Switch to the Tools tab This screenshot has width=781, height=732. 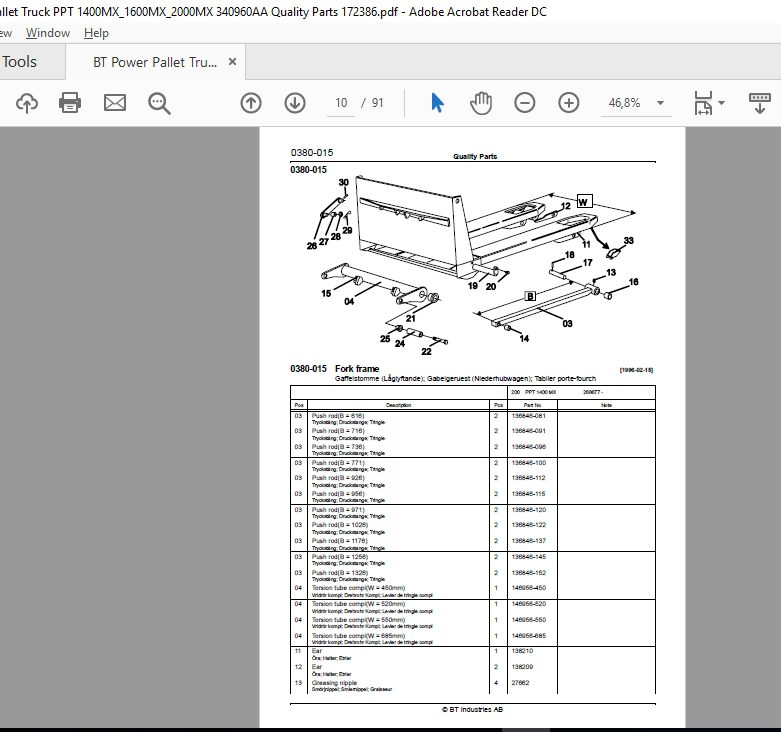(19, 62)
